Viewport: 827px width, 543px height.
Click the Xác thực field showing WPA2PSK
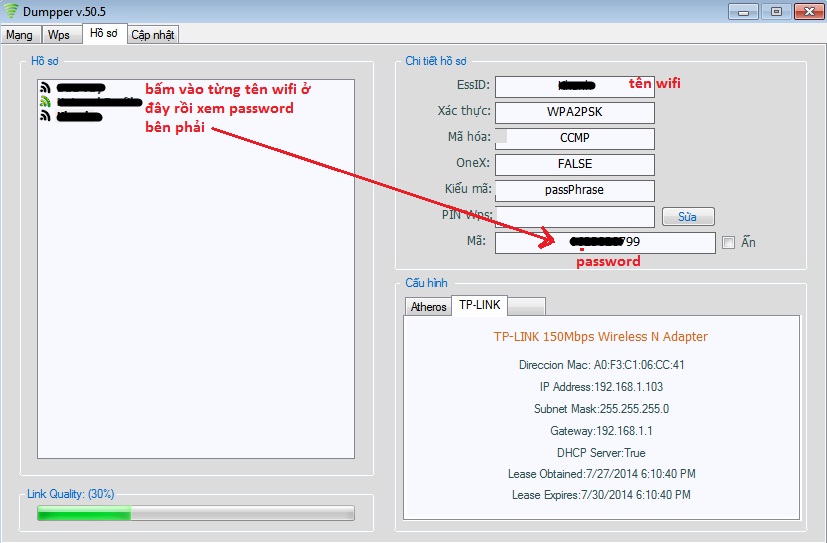(574, 112)
